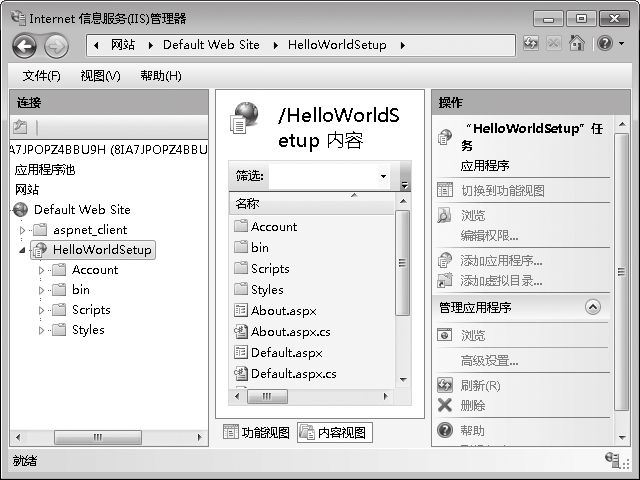Click HelloWorldSetup application icon in tree

[40, 250]
